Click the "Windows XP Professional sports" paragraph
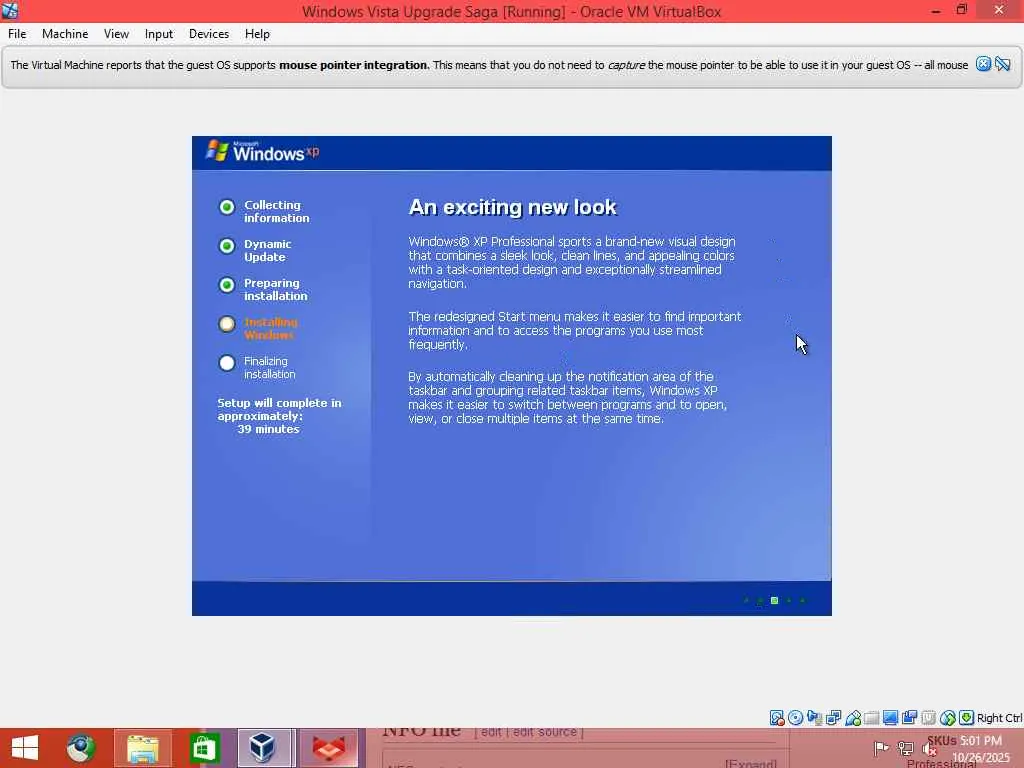Viewport: 1024px width, 768px height. [x=572, y=263]
